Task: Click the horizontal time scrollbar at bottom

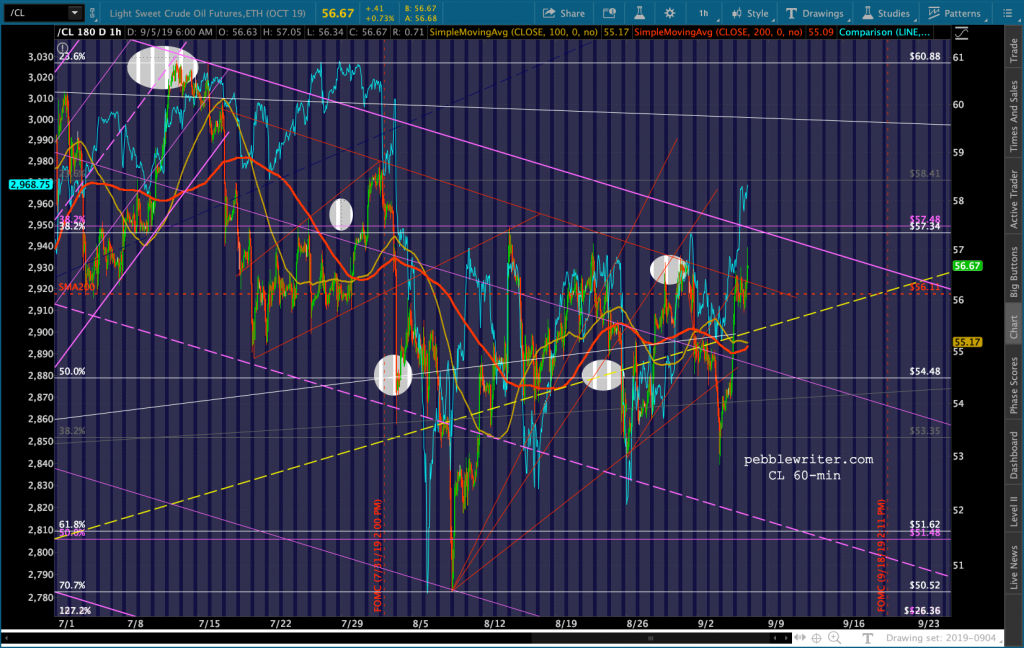Action: [x=397, y=638]
